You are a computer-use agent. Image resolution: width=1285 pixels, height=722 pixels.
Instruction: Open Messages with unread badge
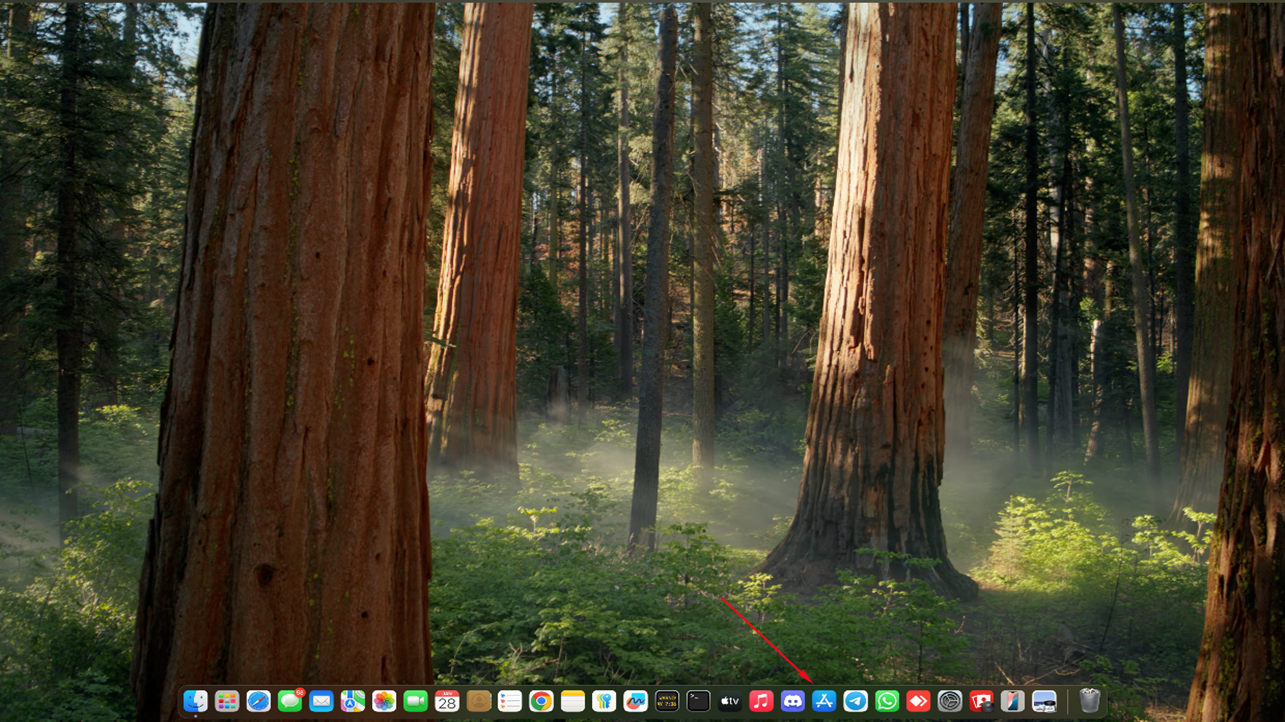coord(290,701)
